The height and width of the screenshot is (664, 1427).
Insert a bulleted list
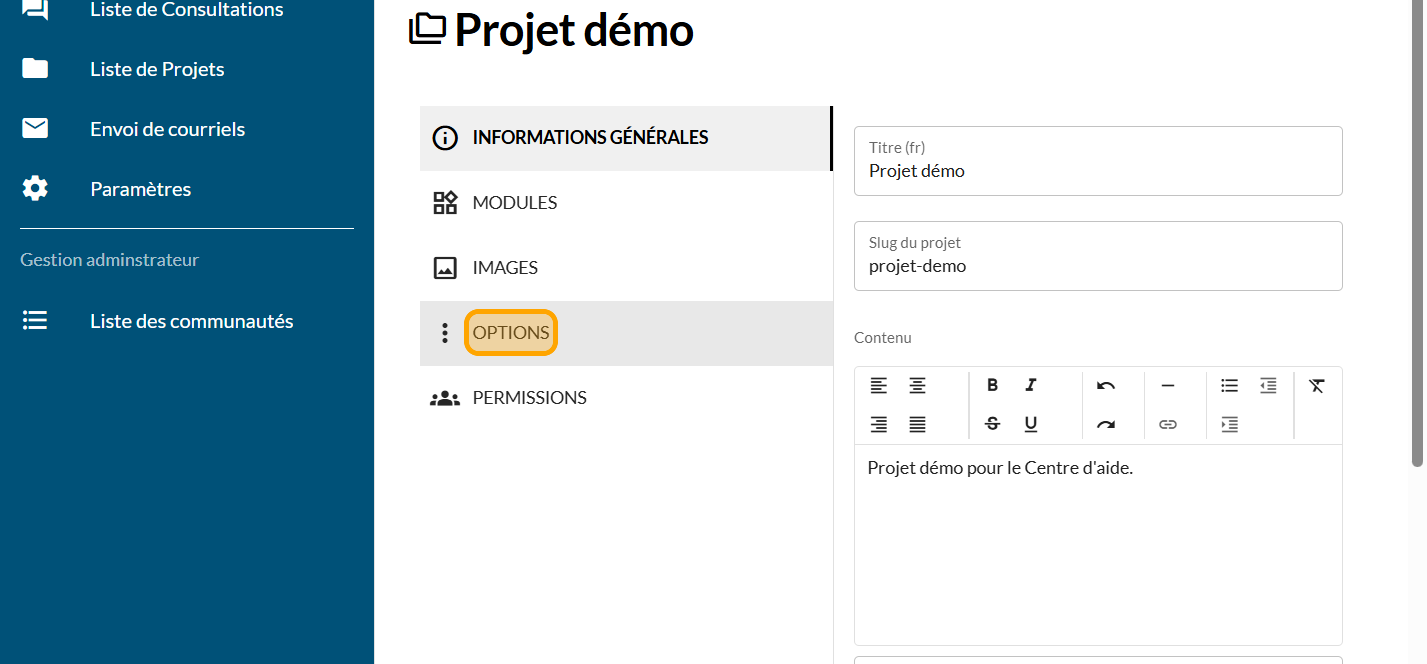(1229, 386)
